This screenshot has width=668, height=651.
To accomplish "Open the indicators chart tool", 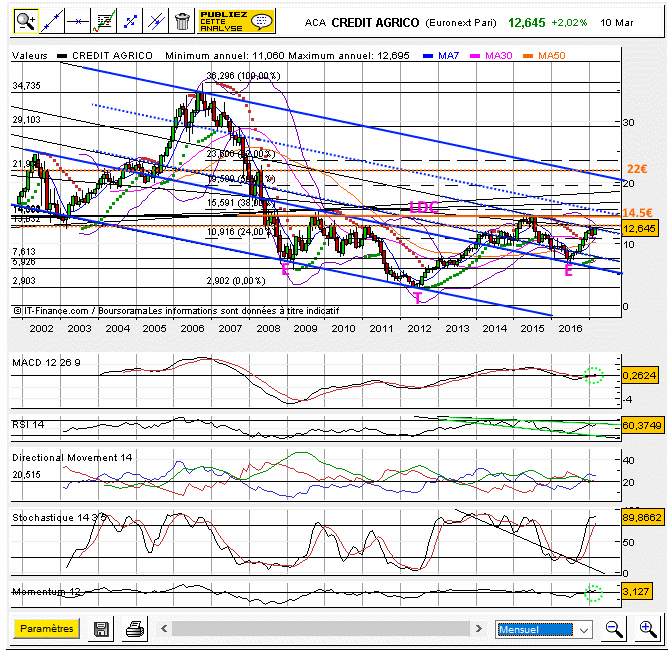I will click(104, 21).
